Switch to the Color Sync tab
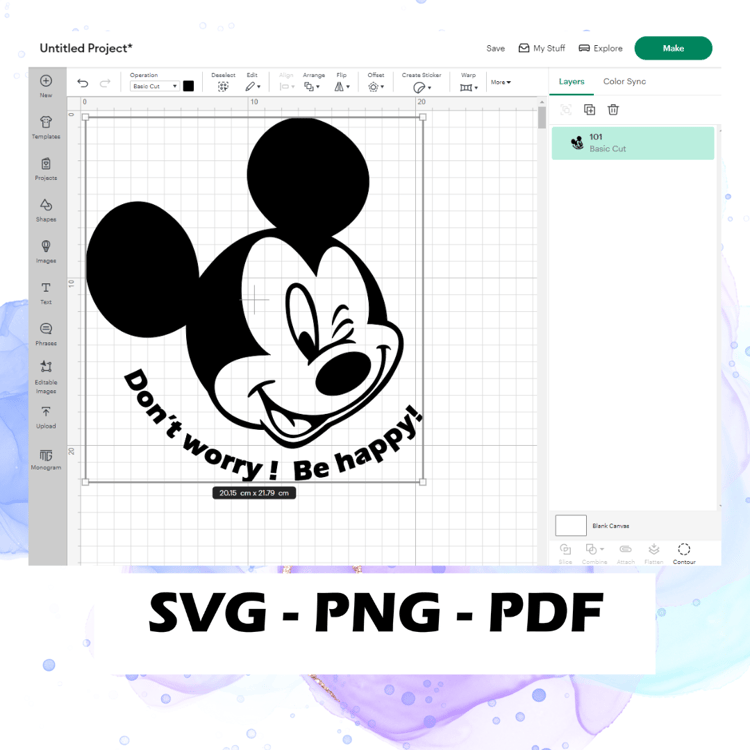This screenshot has width=750, height=750. coord(624,81)
